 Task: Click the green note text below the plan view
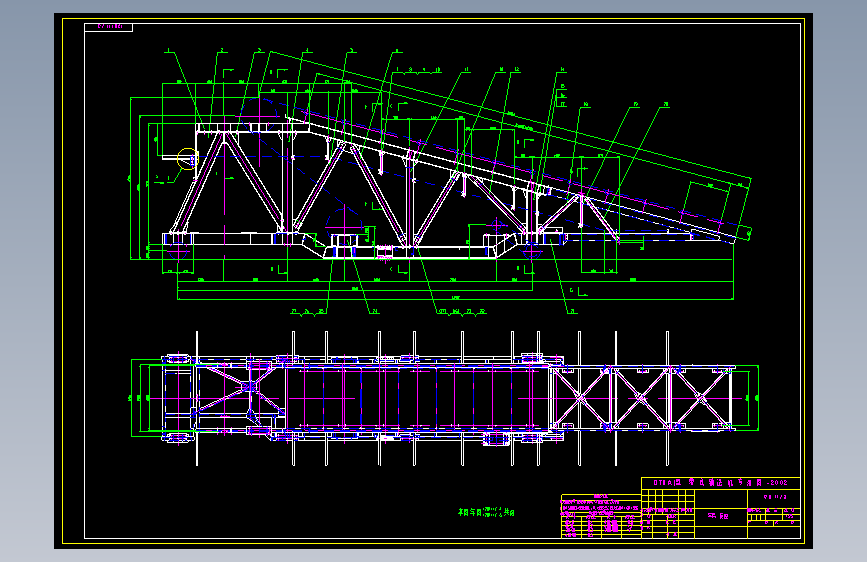(486, 513)
